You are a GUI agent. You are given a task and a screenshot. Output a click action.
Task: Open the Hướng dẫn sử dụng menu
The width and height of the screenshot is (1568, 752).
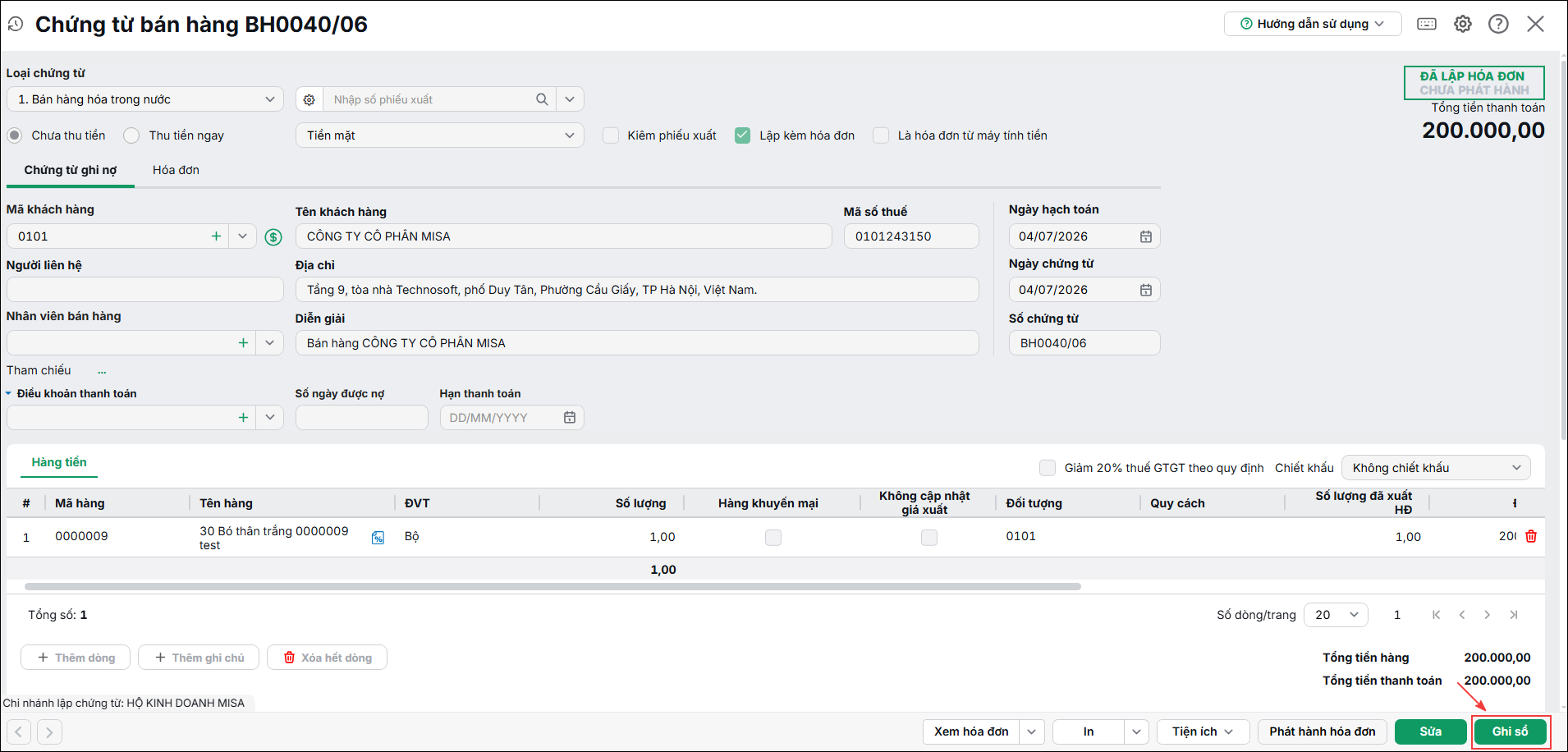(x=1313, y=24)
